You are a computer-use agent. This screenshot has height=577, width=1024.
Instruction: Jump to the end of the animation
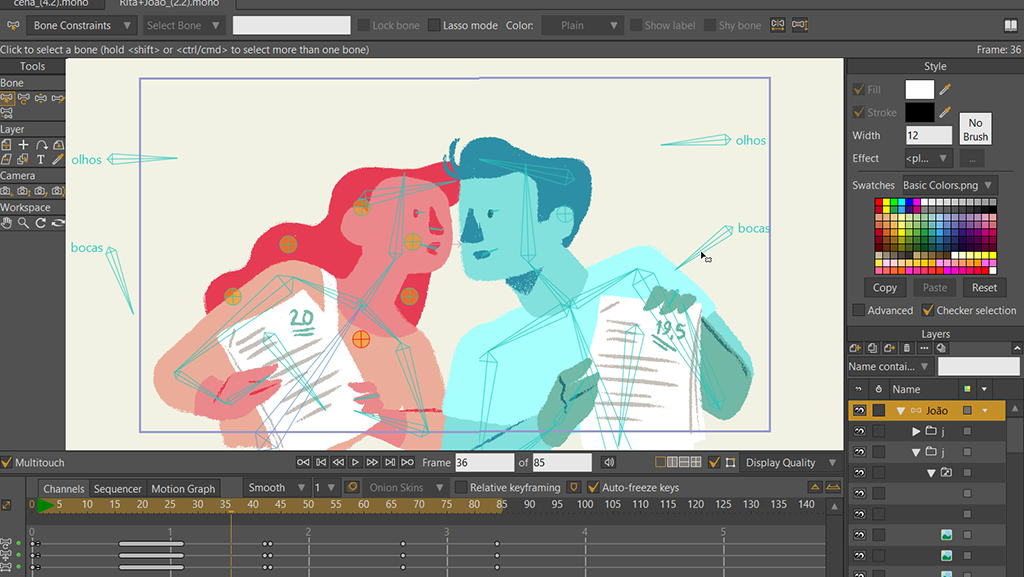pyautogui.click(x=407, y=463)
